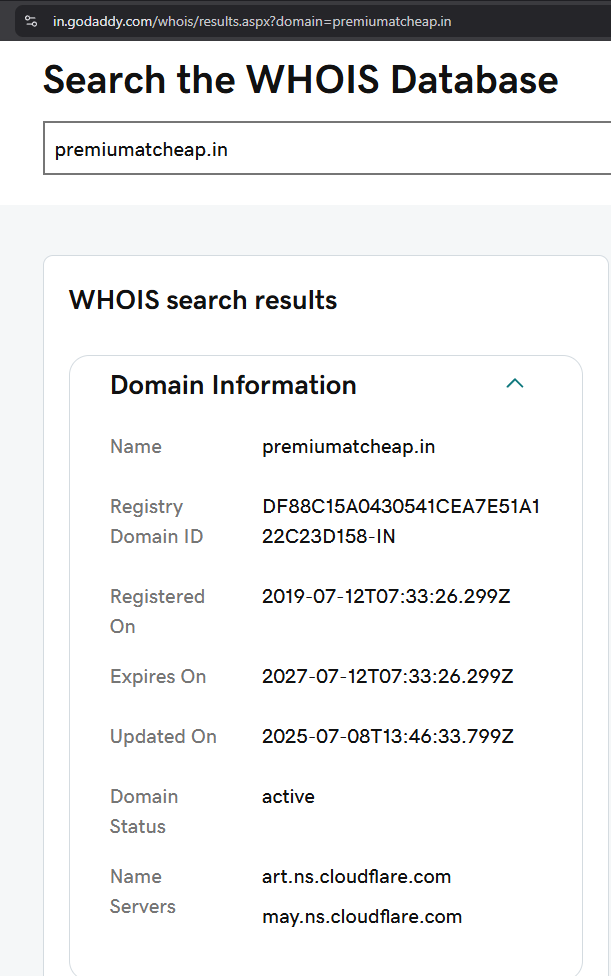Click the premiumatcheap.in value beside Name
Screen dimensions: 611x976
pyautogui.click(x=348, y=447)
